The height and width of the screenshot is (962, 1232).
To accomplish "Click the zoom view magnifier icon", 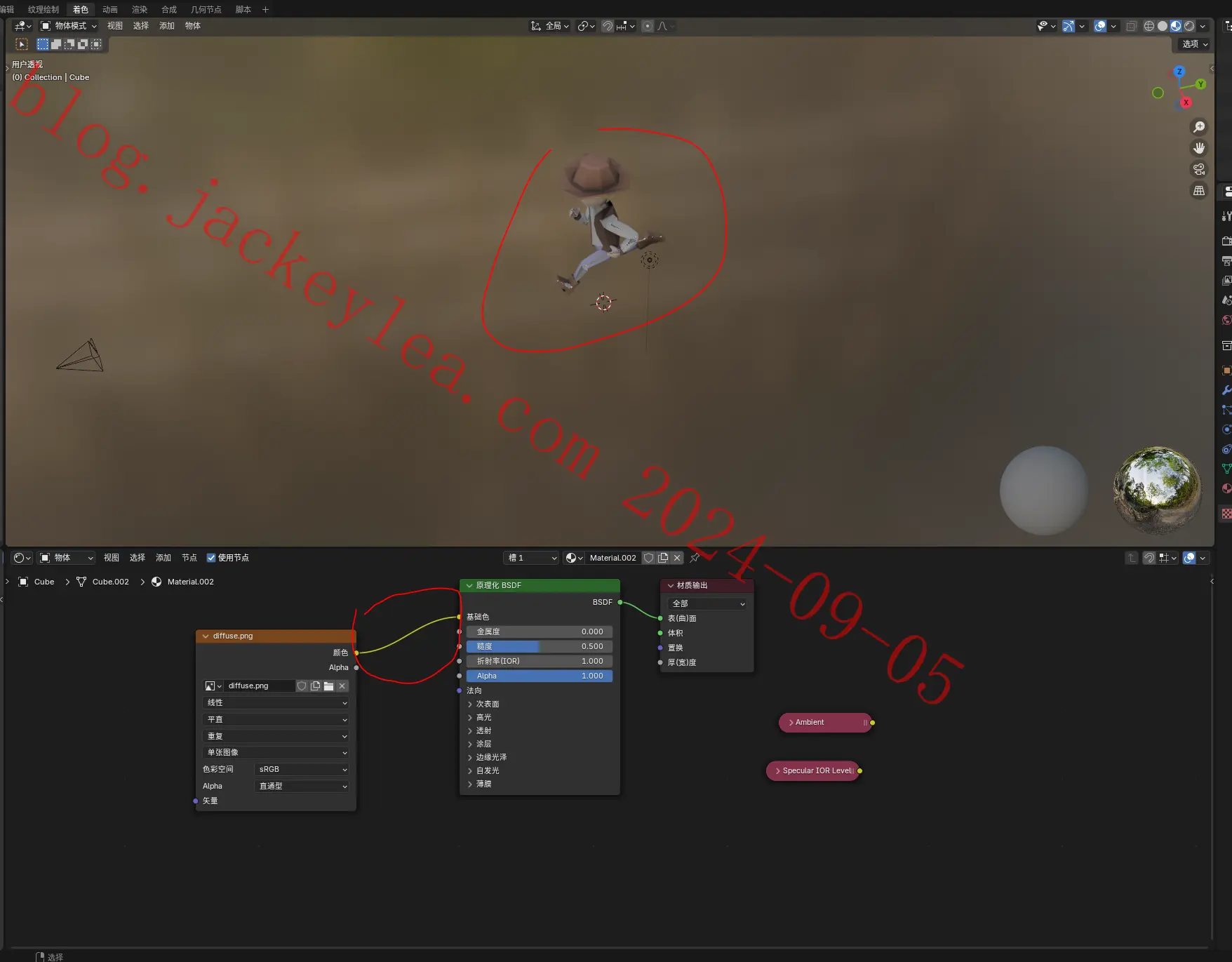I will pyautogui.click(x=1199, y=127).
